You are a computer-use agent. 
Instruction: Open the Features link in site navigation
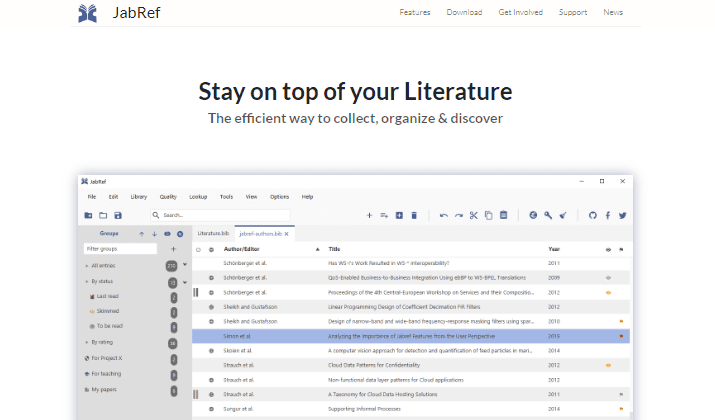tap(414, 12)
